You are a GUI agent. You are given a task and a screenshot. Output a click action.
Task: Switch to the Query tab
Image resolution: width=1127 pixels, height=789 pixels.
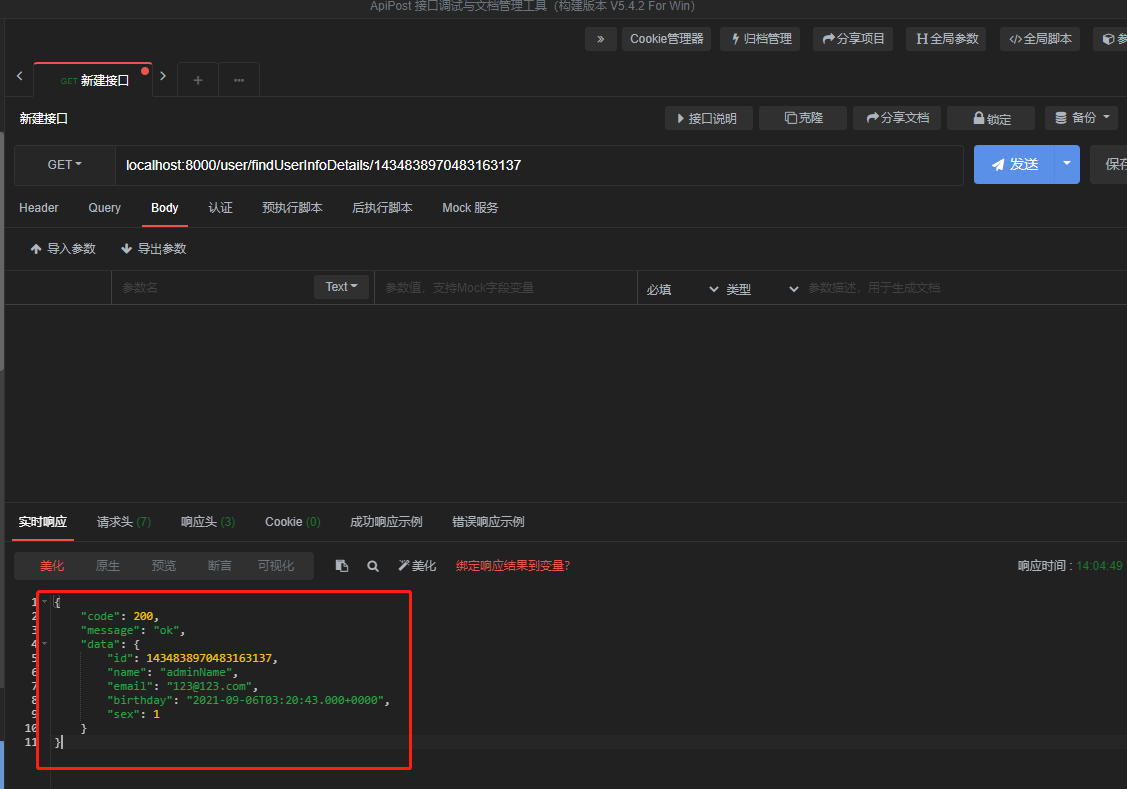(104, 208)
